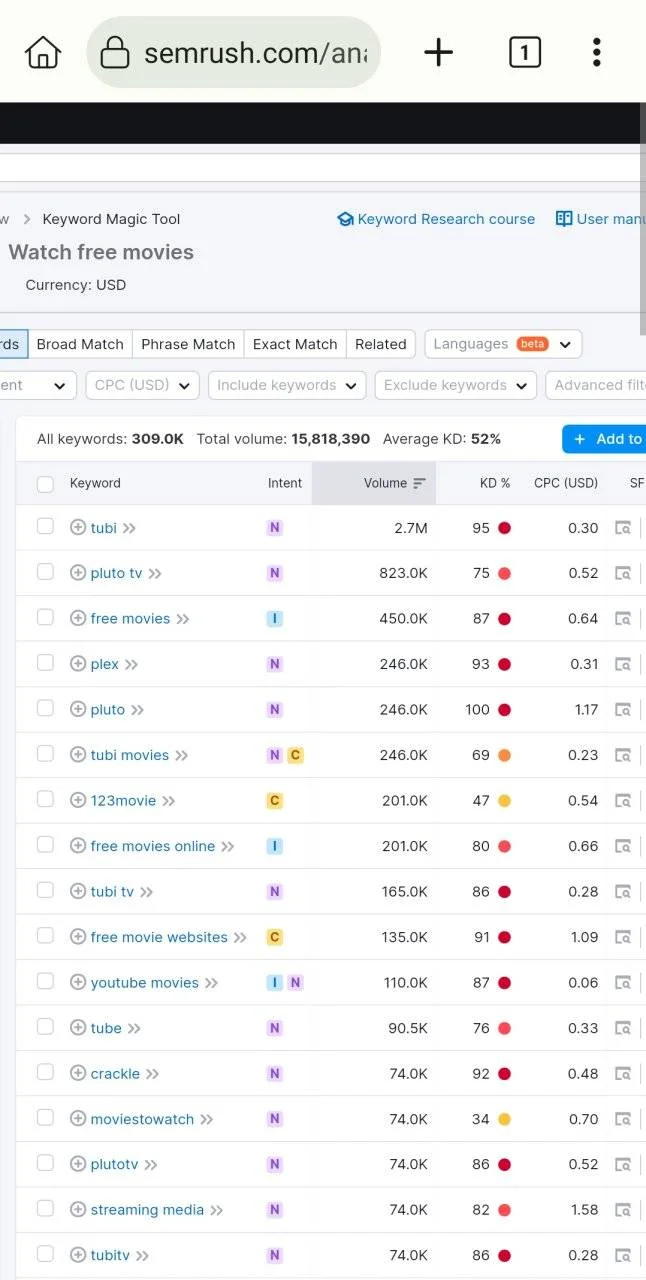Open the pluto keyword link
This screenshot has width=646, height=1280.
coord(108,709)
